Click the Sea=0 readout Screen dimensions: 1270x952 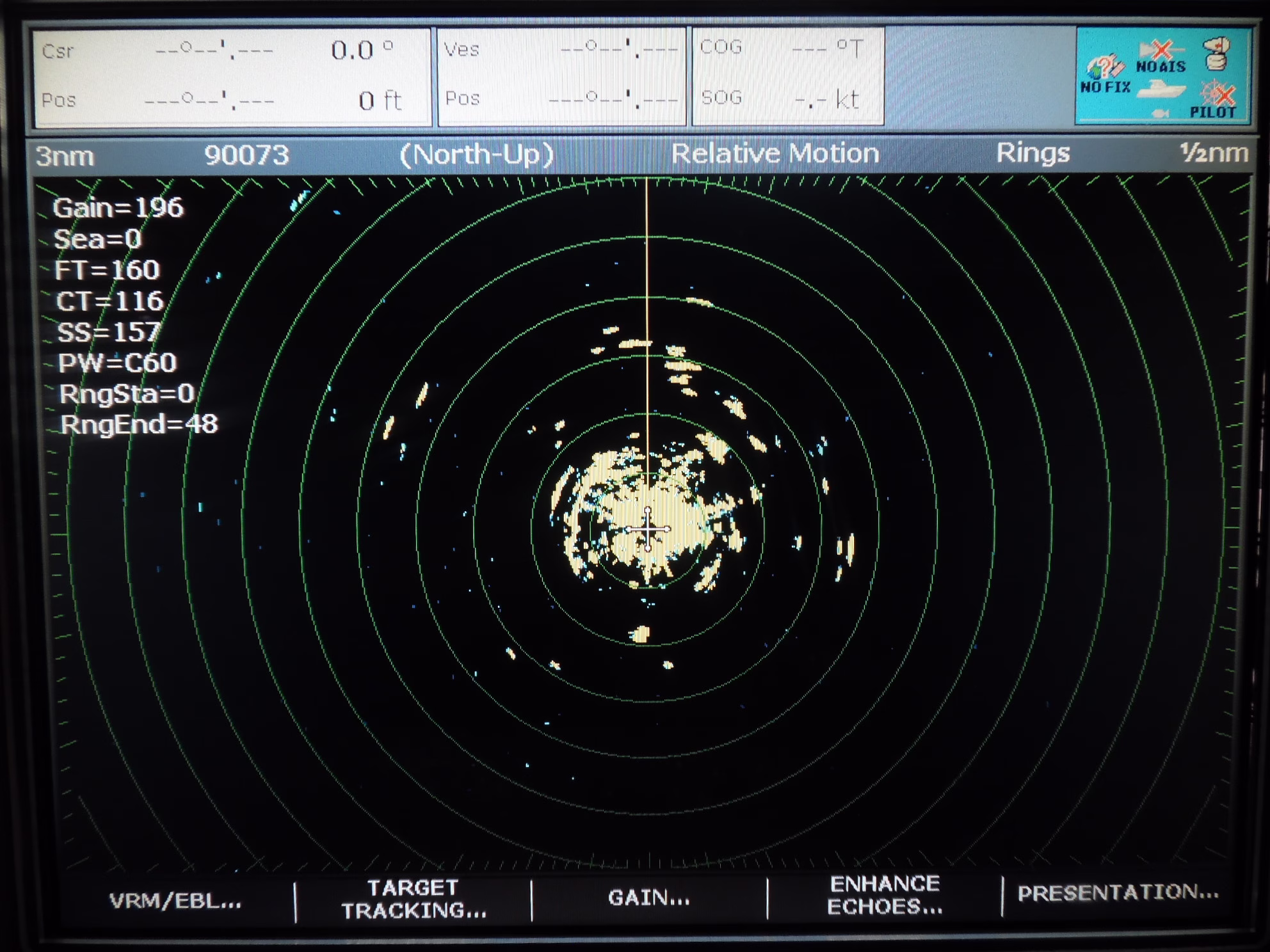97,239
